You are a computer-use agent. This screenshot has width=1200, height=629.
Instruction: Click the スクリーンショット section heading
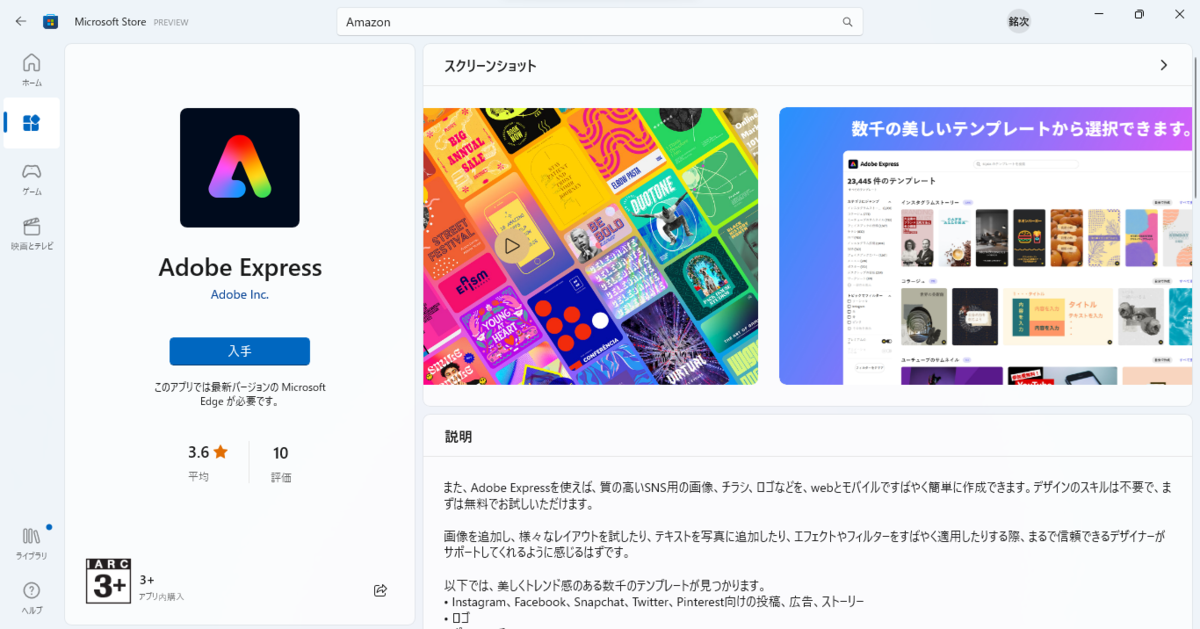click(x=491, y=66)
